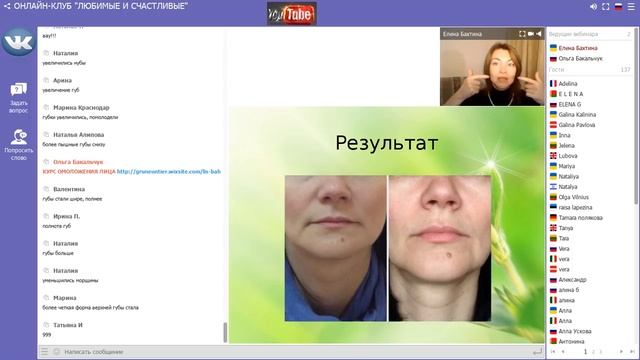Screen dimensions: 640x360
Task: Open the VK social network icon
Action: pyautogui.click(x=18, y=42)
